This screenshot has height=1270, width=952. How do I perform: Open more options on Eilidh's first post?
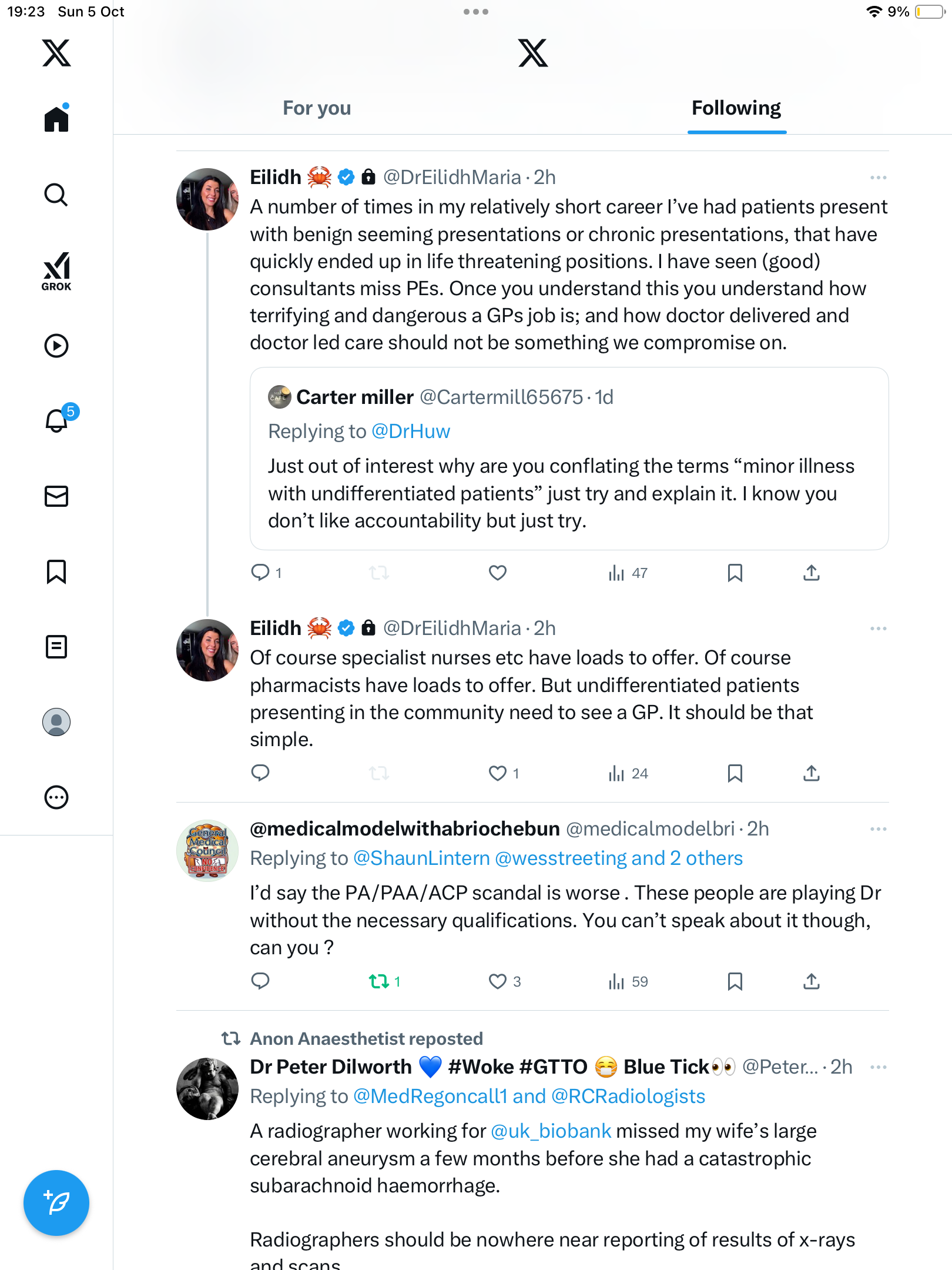click(x=878, y=178)
